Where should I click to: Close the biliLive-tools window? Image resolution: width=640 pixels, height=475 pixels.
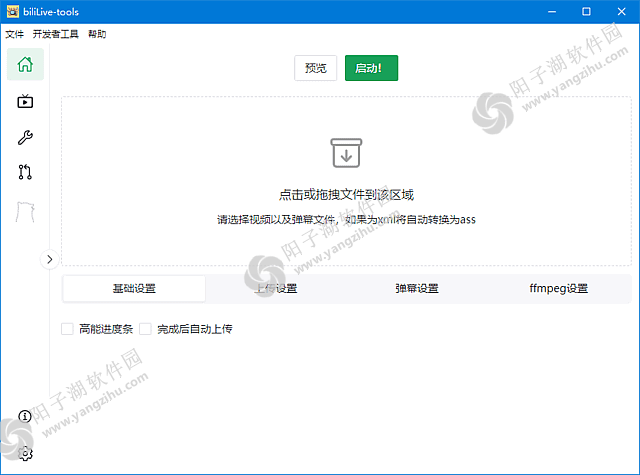[x=621, y=12]
